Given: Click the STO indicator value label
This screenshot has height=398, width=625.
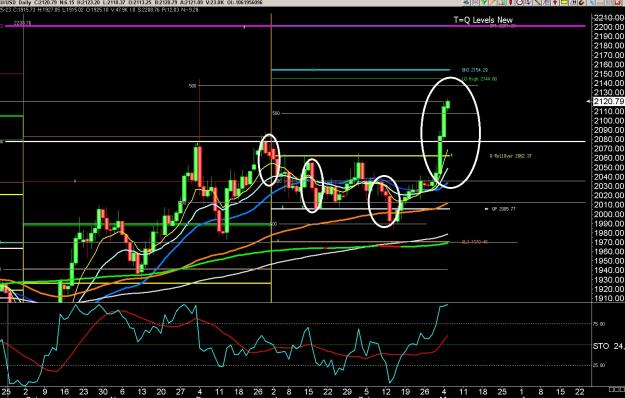Looking at the screenshot, I should (x=608, y=346).
